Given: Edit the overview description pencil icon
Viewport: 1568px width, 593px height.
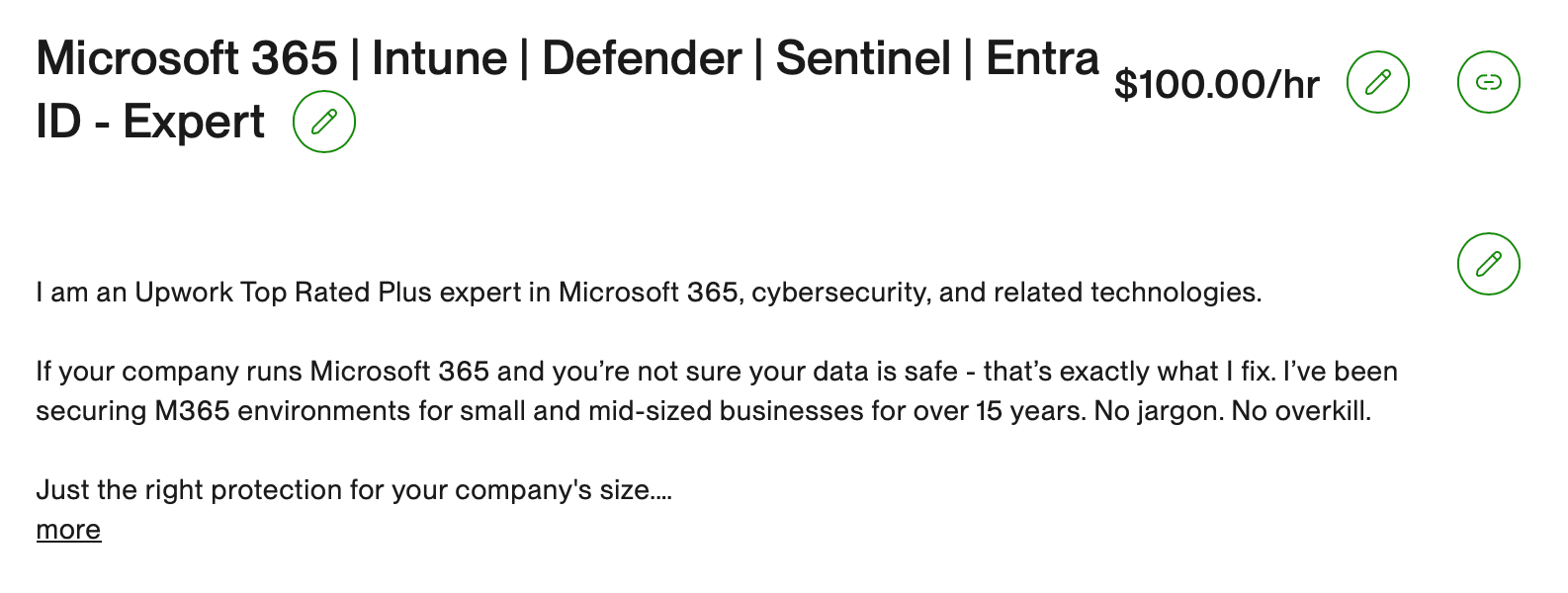Looking at the screenshot, I should 1489,264.
